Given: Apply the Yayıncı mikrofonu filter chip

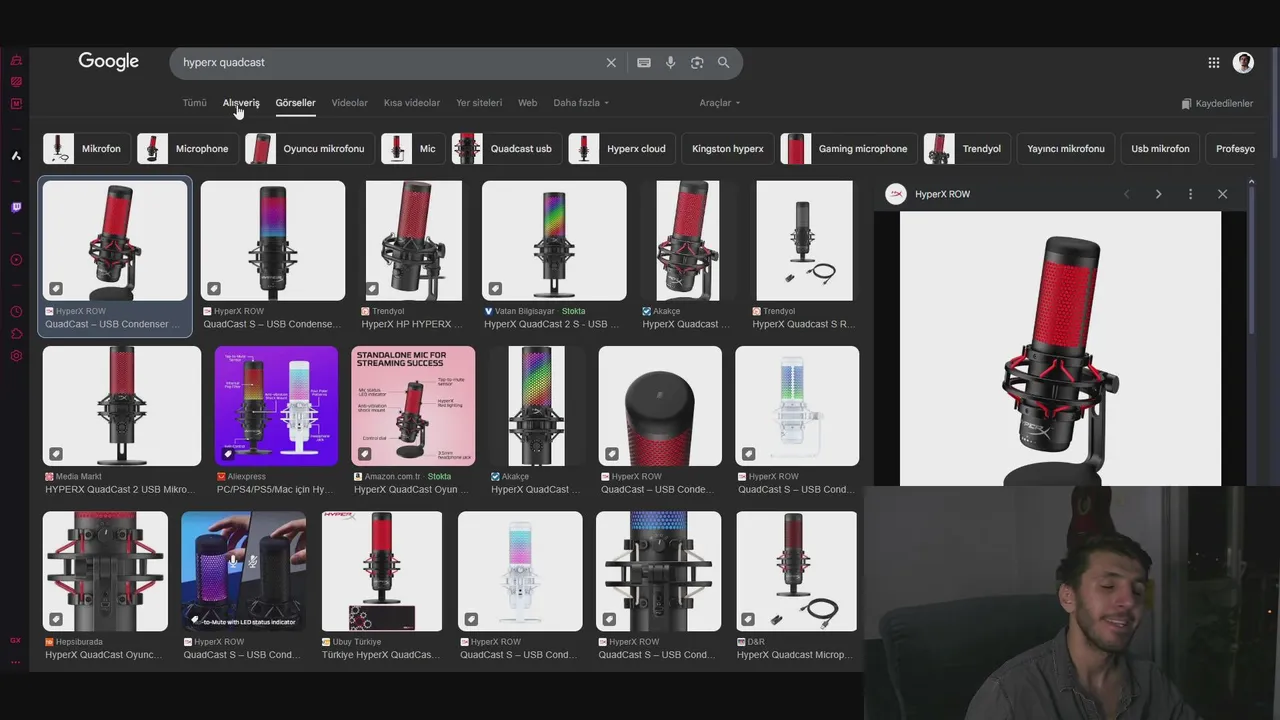Looking at the screenshot, I should (1065, 149).
